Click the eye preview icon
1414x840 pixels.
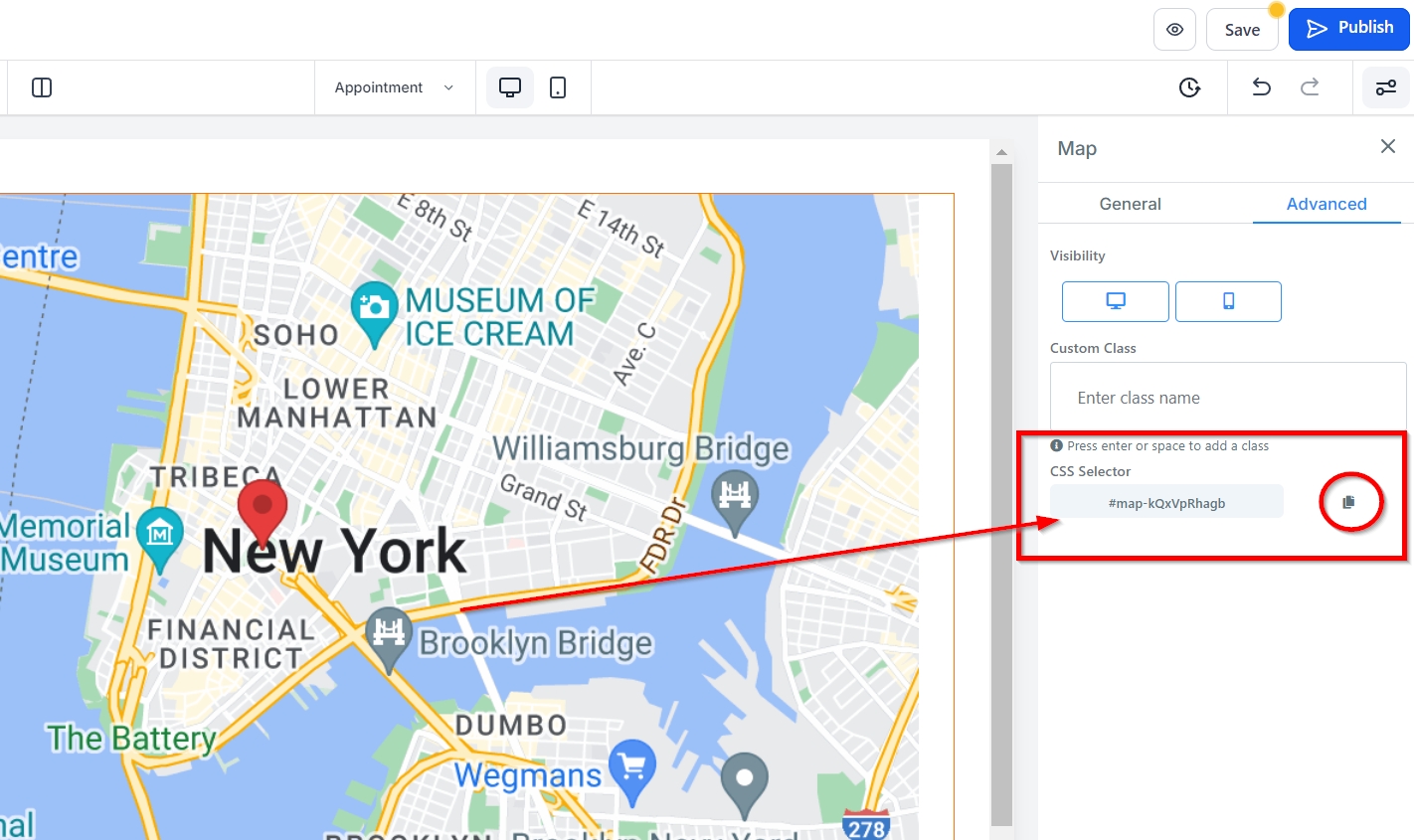tap(1174, 30)
